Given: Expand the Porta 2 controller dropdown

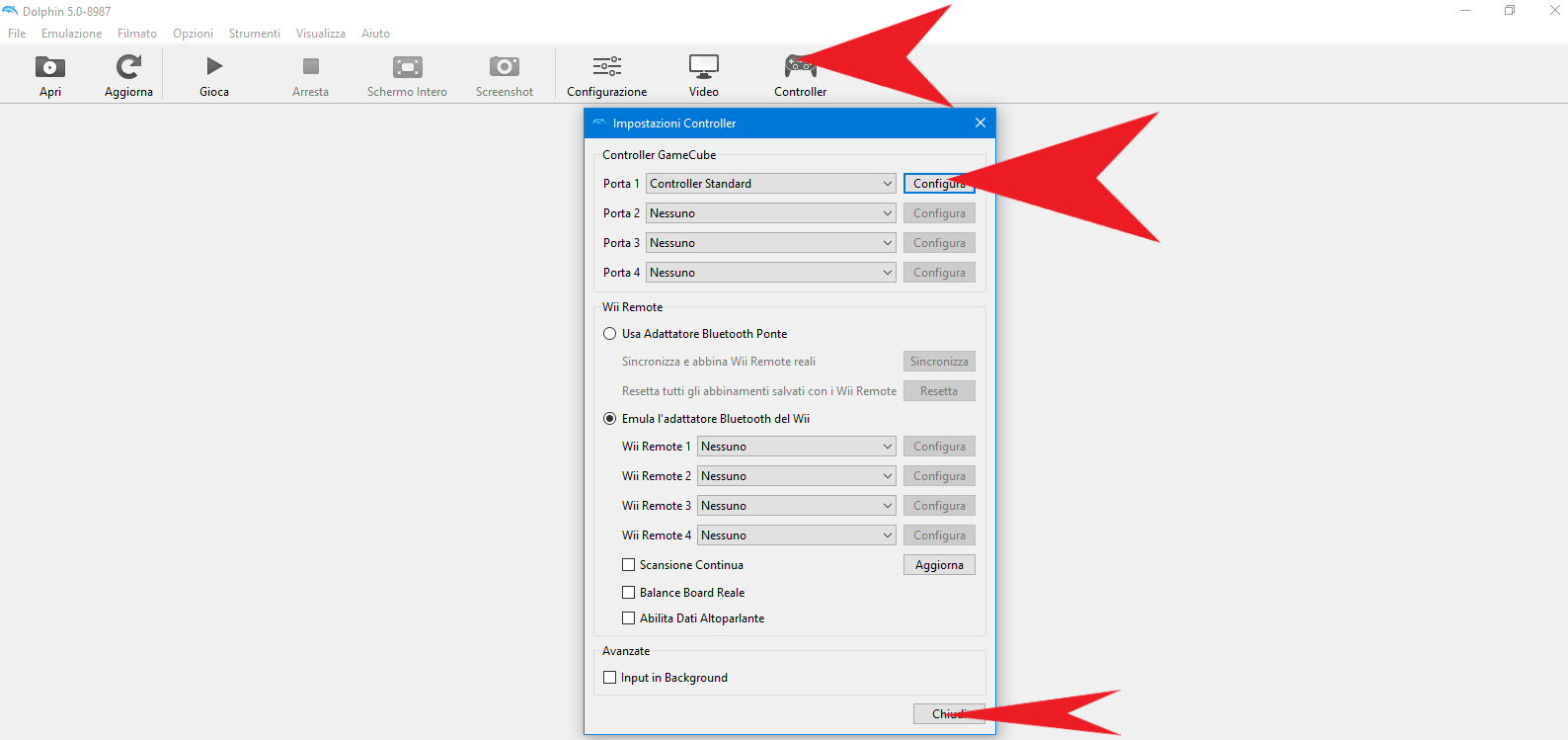Looking at the screenshot, I should (771, 213).
